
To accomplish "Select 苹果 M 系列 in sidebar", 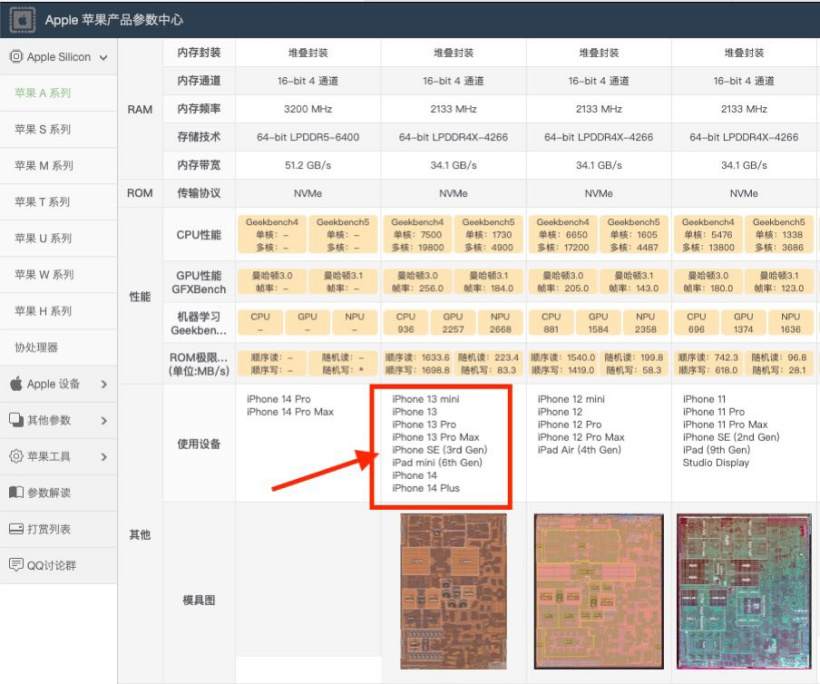I will click(42, 166).
